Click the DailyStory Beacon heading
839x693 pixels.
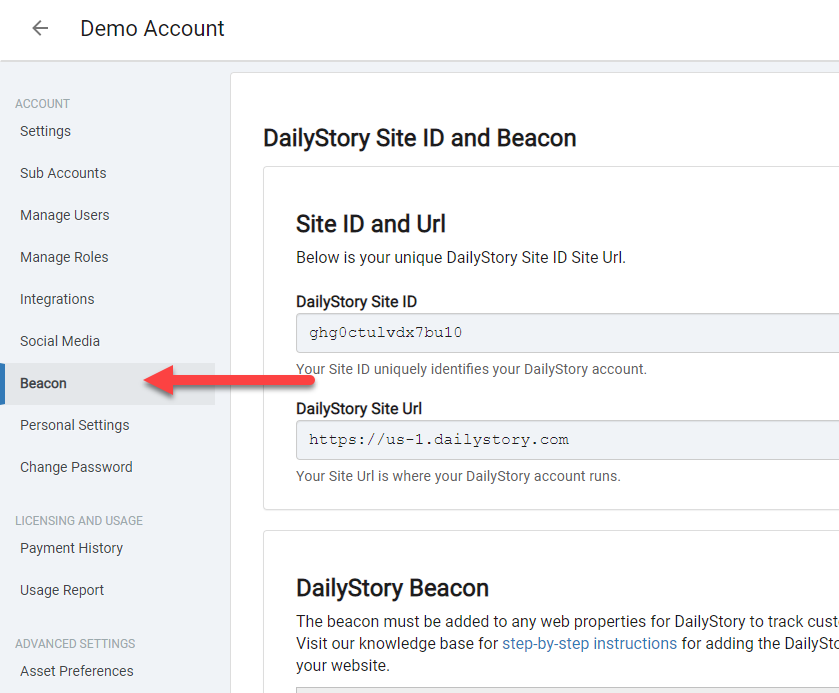(393, 588)
